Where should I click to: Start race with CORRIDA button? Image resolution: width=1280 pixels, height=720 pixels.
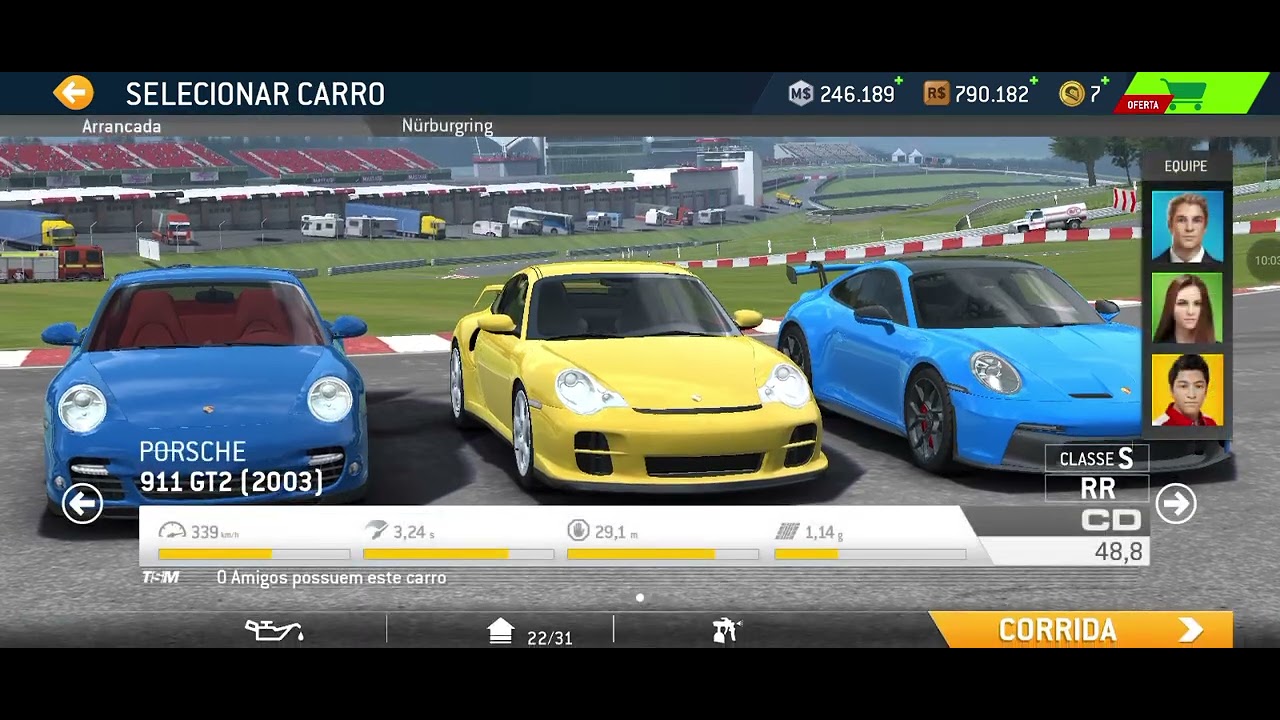1082,630
